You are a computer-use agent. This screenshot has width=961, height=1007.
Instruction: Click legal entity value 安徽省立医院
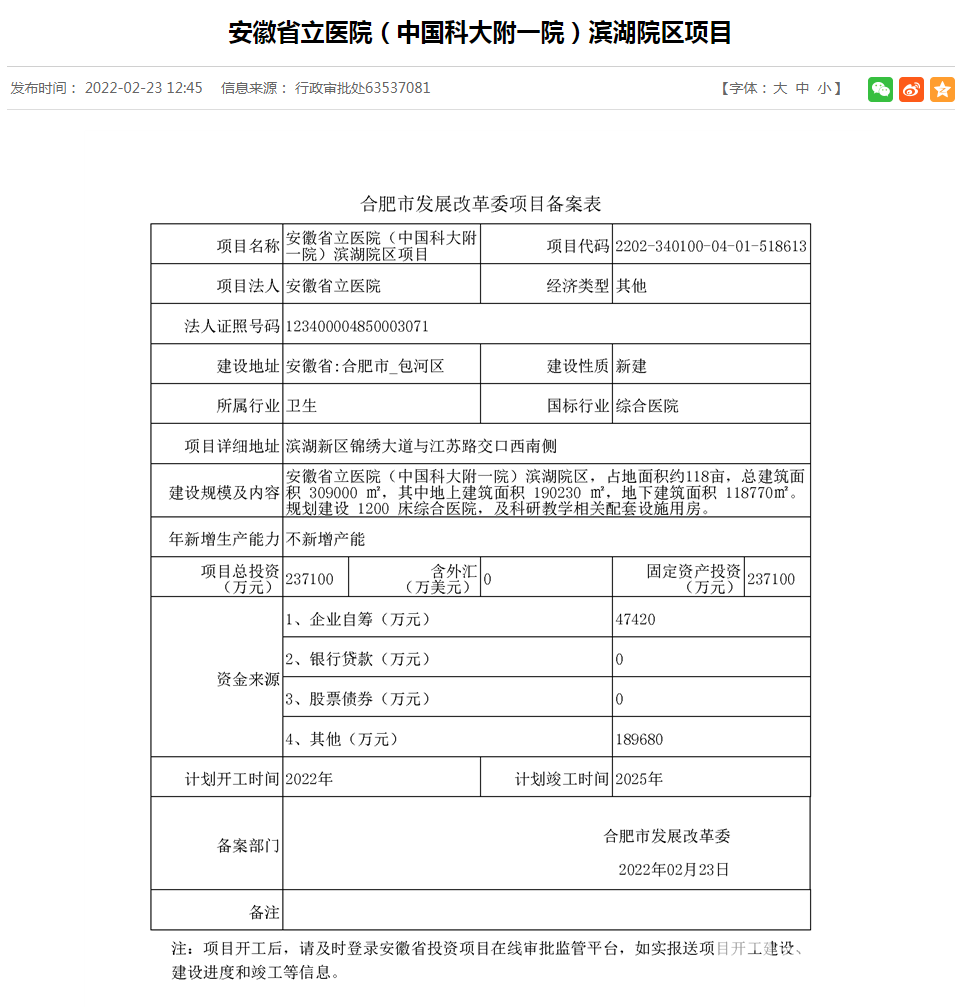[x=333, y=286]
